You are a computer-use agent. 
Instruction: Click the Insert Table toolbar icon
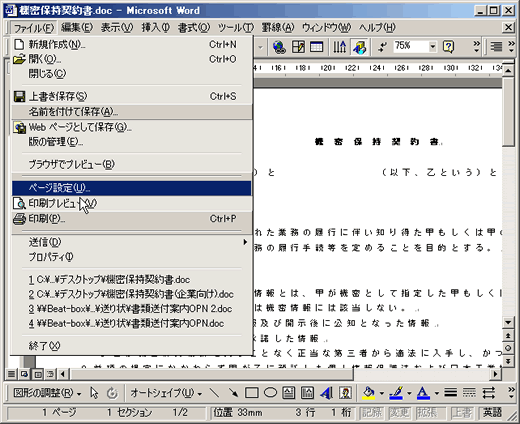click(x=316, y=47)
